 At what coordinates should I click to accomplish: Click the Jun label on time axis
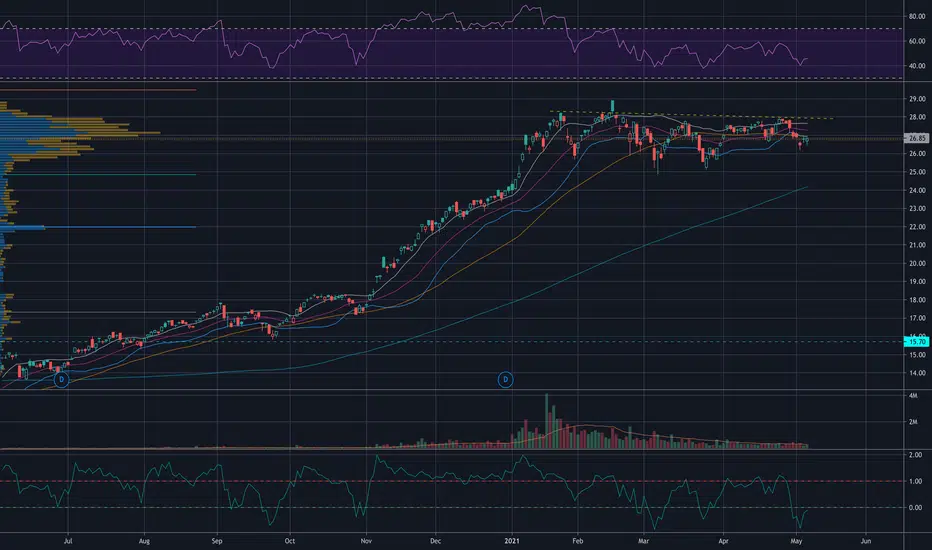click(865, 541)
